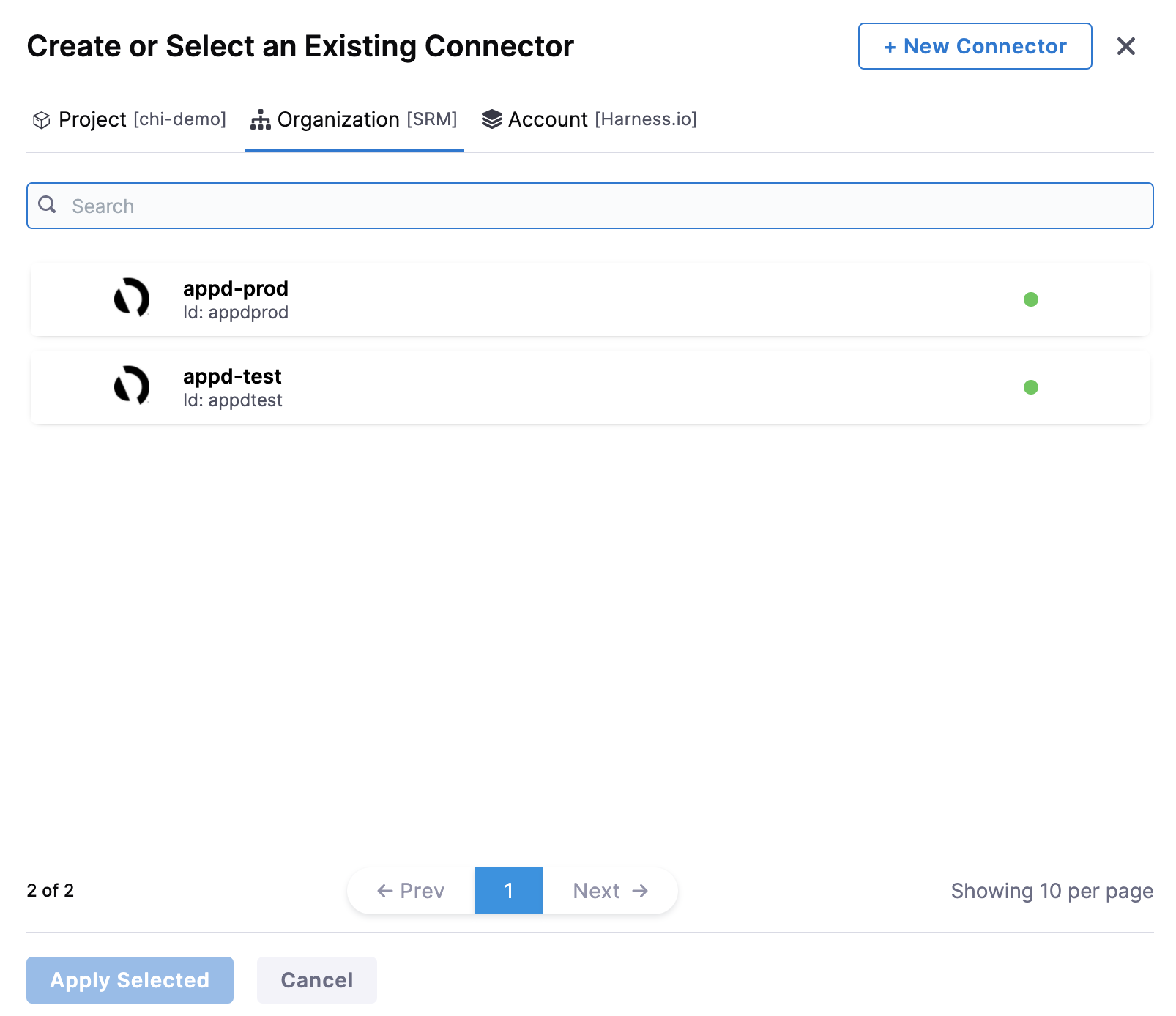
Task: Cancel the connector selection
Action: pos(317,980)
